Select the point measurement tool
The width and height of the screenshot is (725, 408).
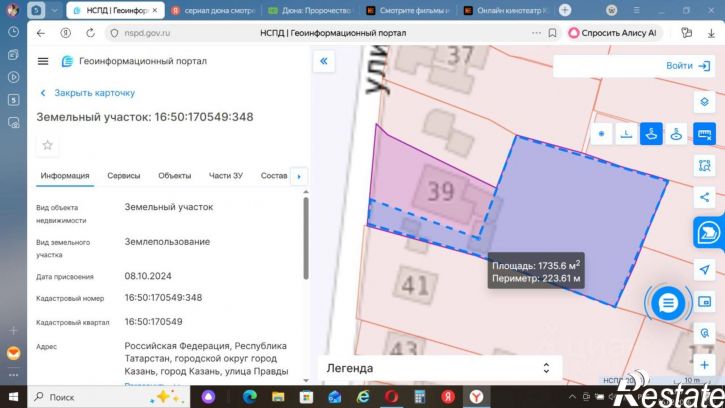601,134
